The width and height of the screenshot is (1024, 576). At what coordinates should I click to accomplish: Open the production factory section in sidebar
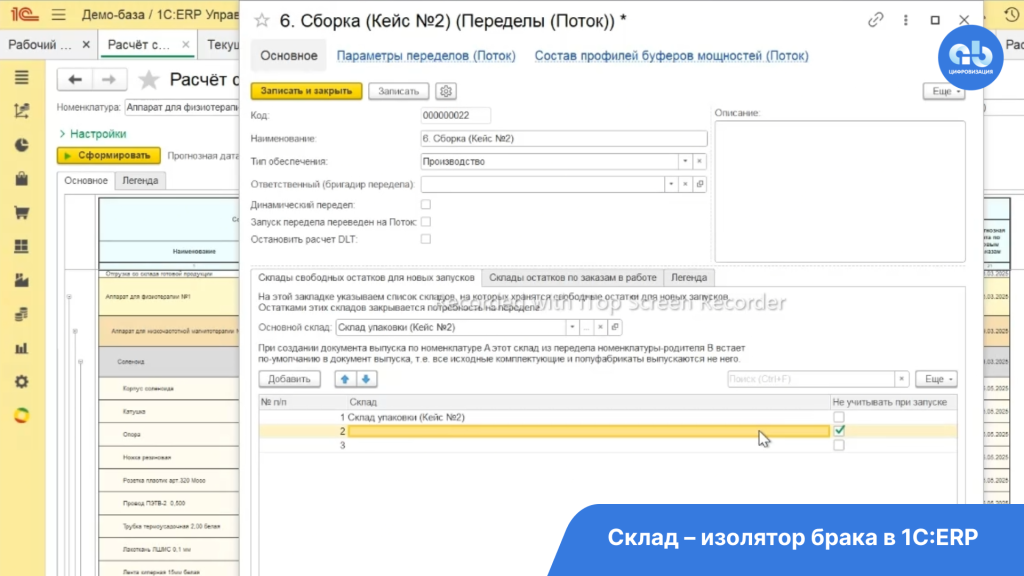[x=22, y=280]
